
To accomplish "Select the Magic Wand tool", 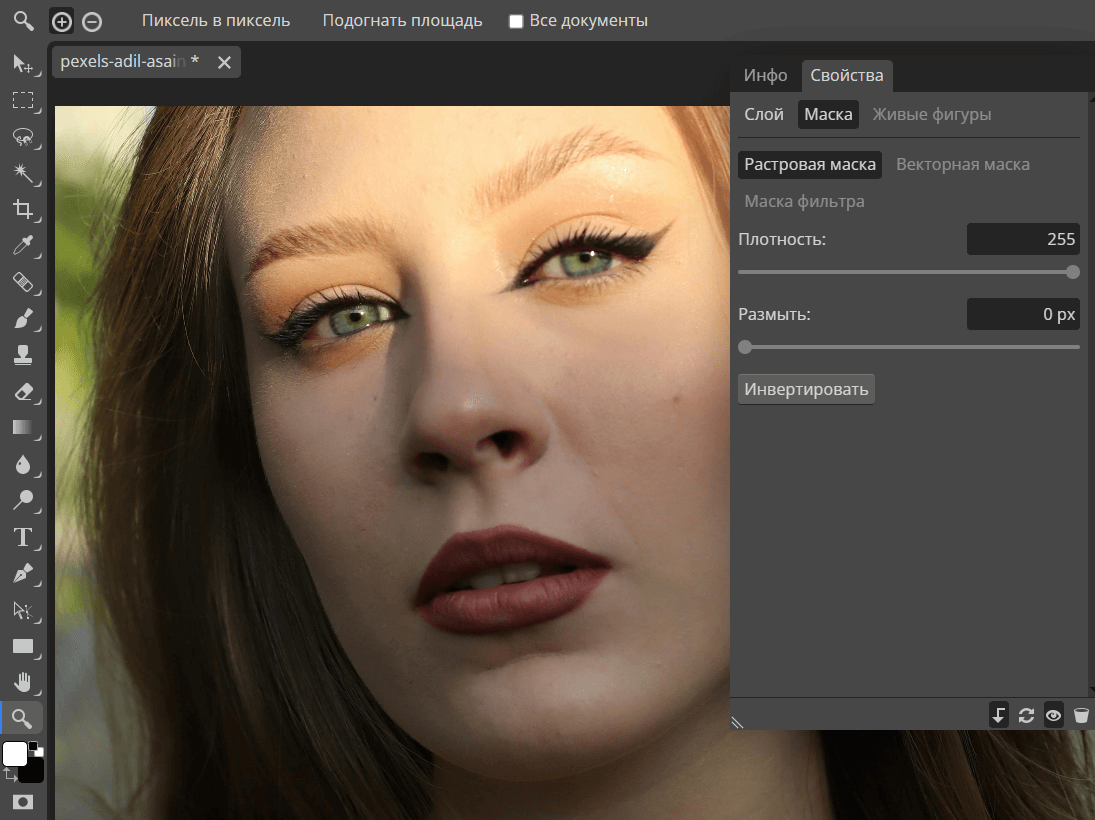I will click(x=23, y=173).
